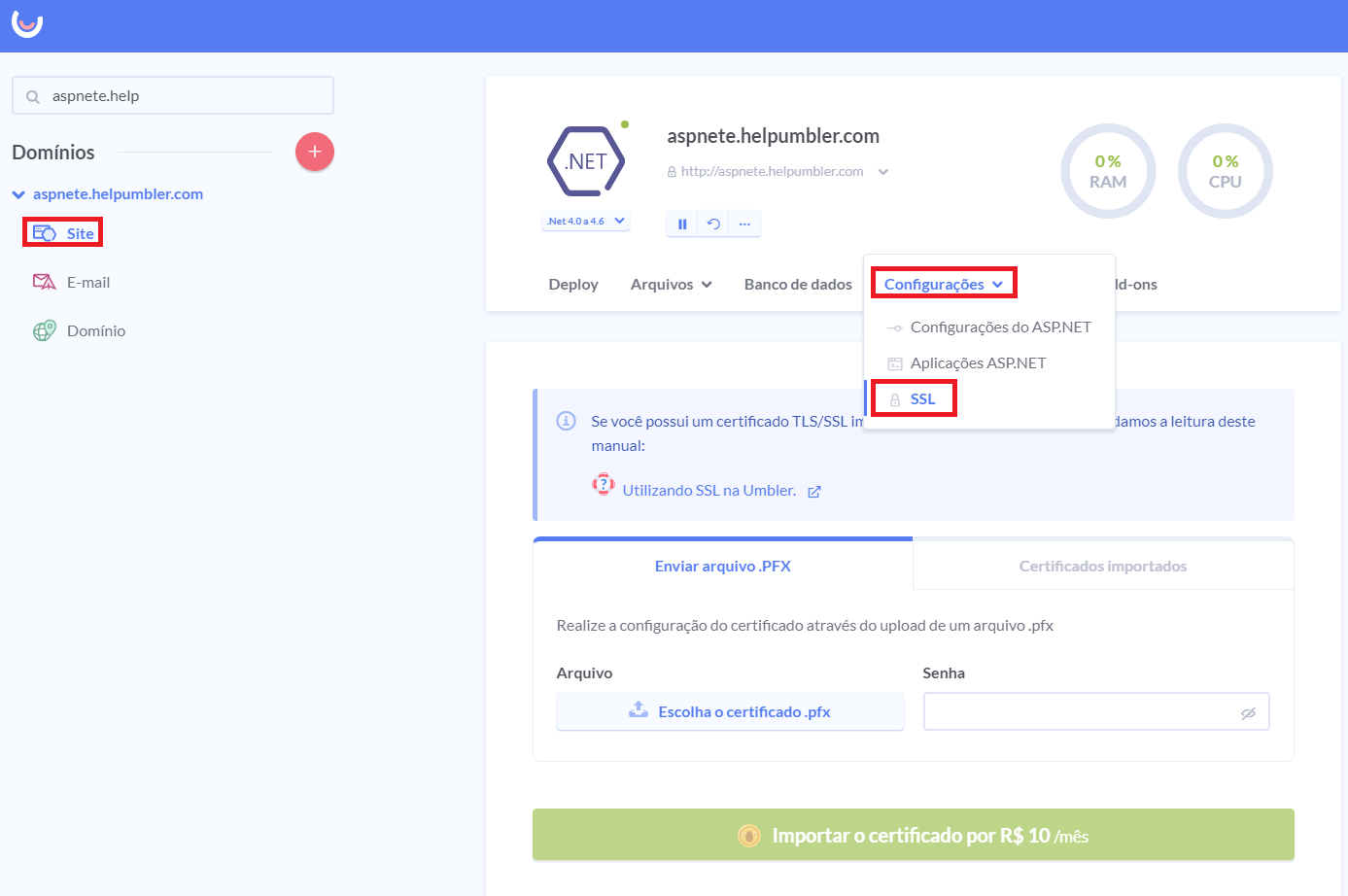Open the more options ellipsis button
The height and width of the screenshot is (896, 1348).
pos(744,224)
